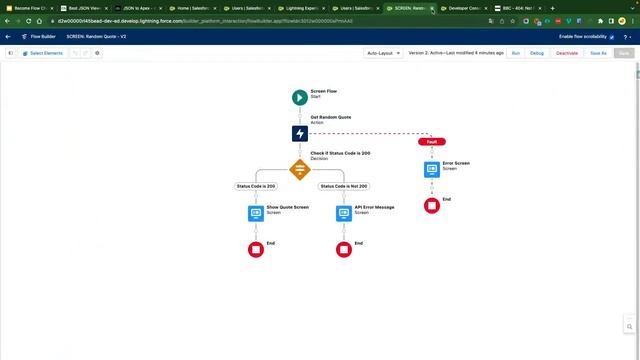Click the browser profile avatar
The image size is (640, 360).
click(x=622, y=21)
